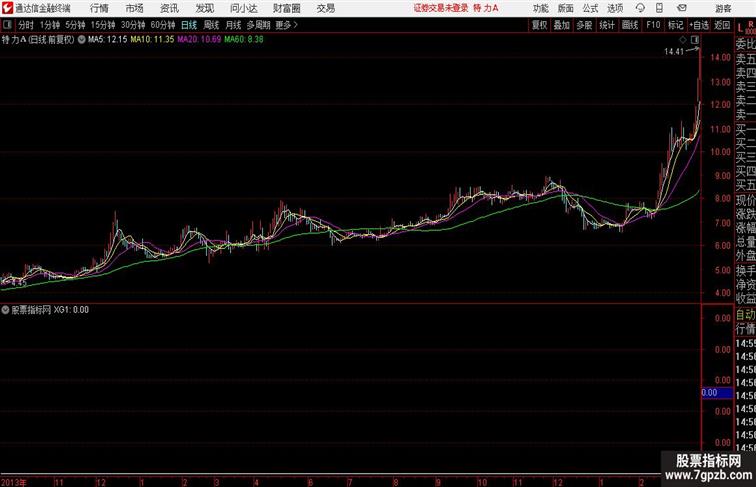Click the 返回 back button
The width and height of the screenshot is (756, 487).
coord(722,25)
